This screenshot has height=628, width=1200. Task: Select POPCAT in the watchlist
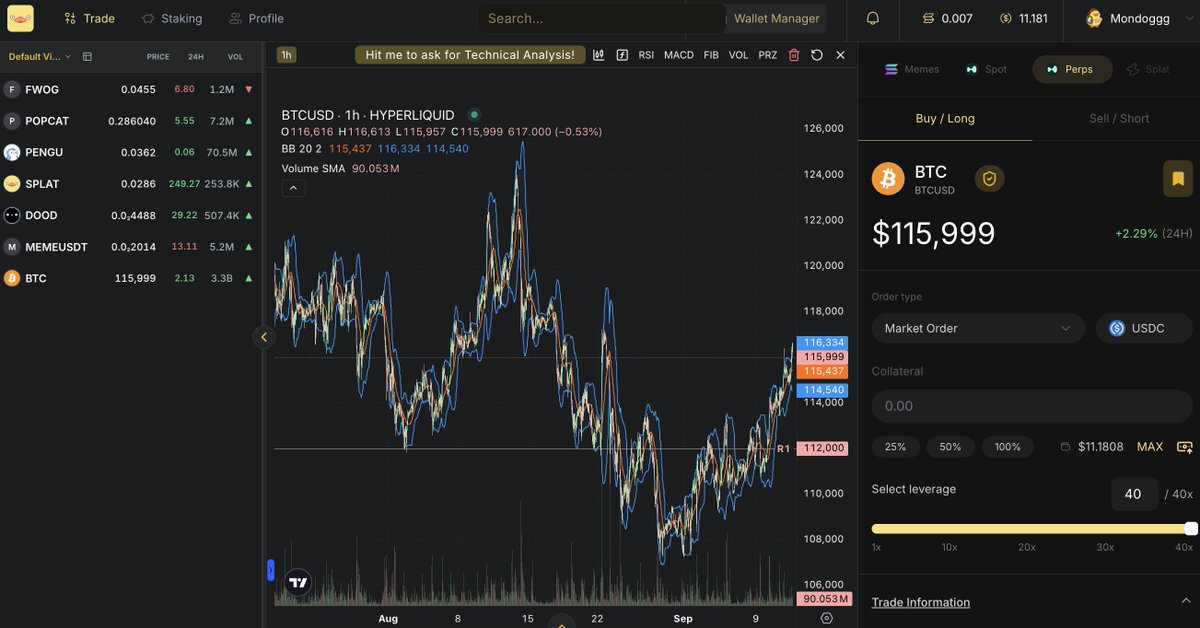pos(130,121)
